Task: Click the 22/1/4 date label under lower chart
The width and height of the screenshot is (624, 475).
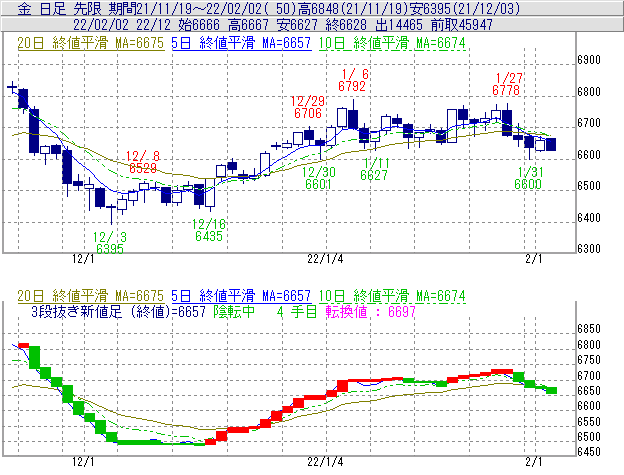Action: [x=325, y=461]
